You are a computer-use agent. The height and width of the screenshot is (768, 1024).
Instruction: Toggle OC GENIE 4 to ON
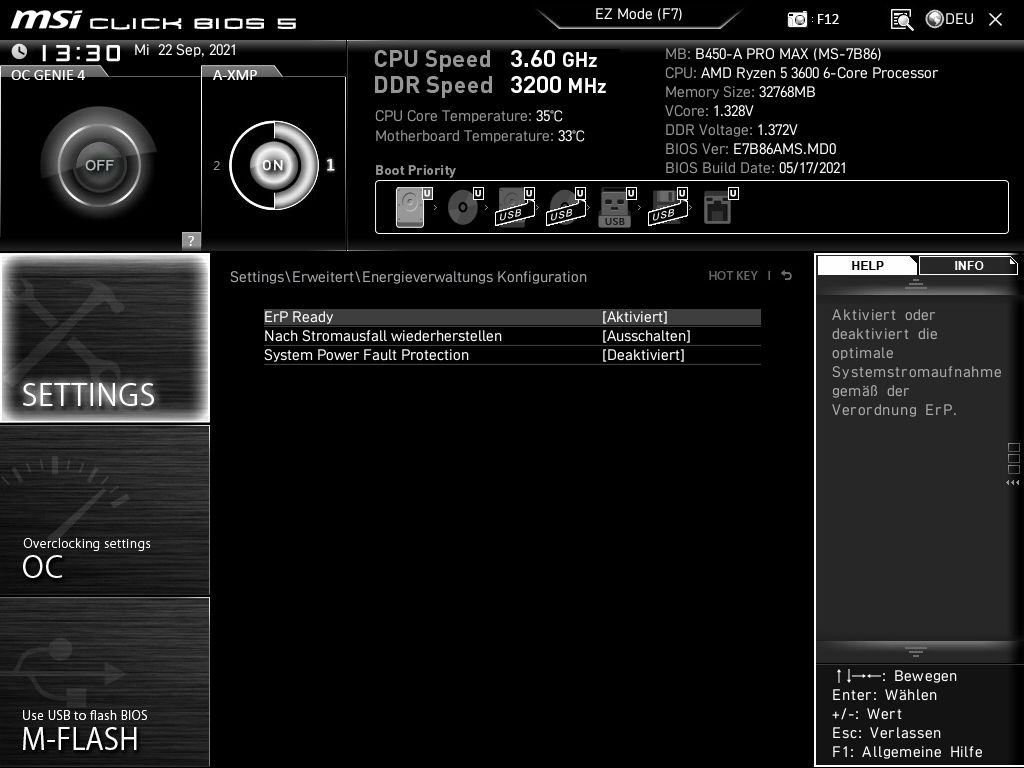pyautogui.click(x=100, y=163)
